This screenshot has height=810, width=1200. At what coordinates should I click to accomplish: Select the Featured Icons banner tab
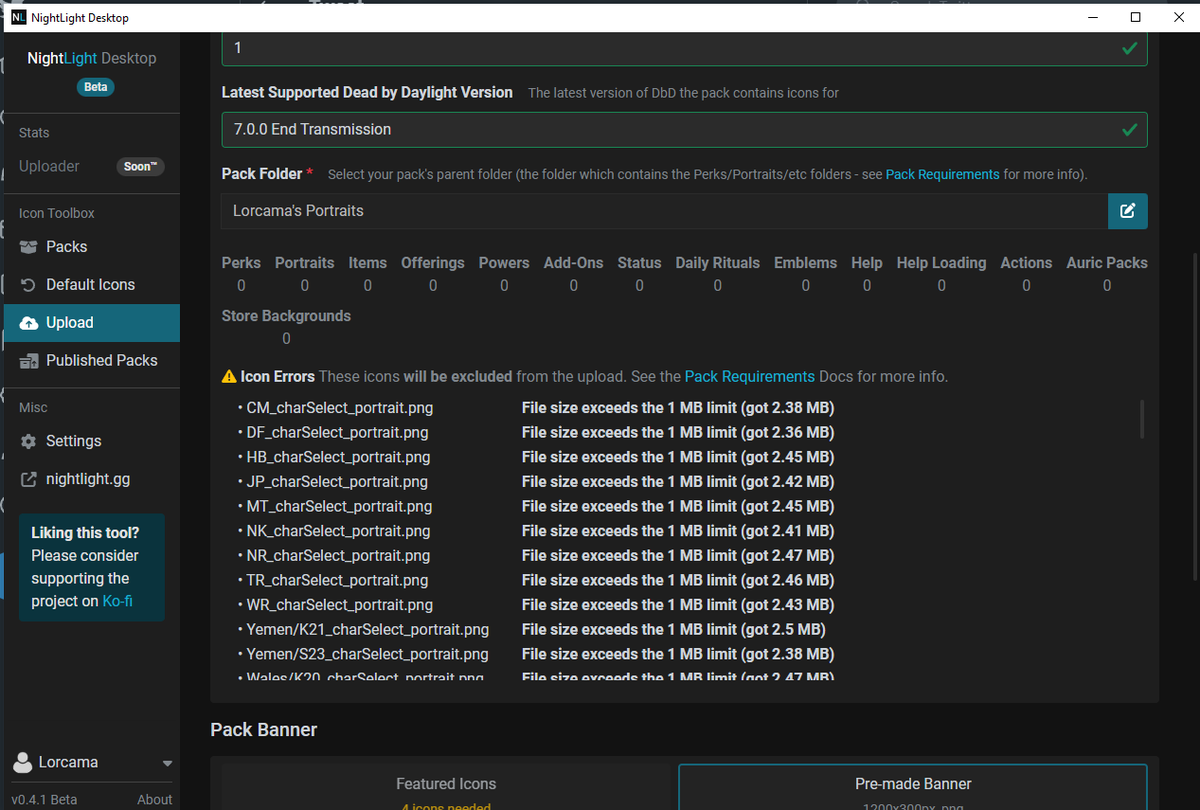(446, 787)
